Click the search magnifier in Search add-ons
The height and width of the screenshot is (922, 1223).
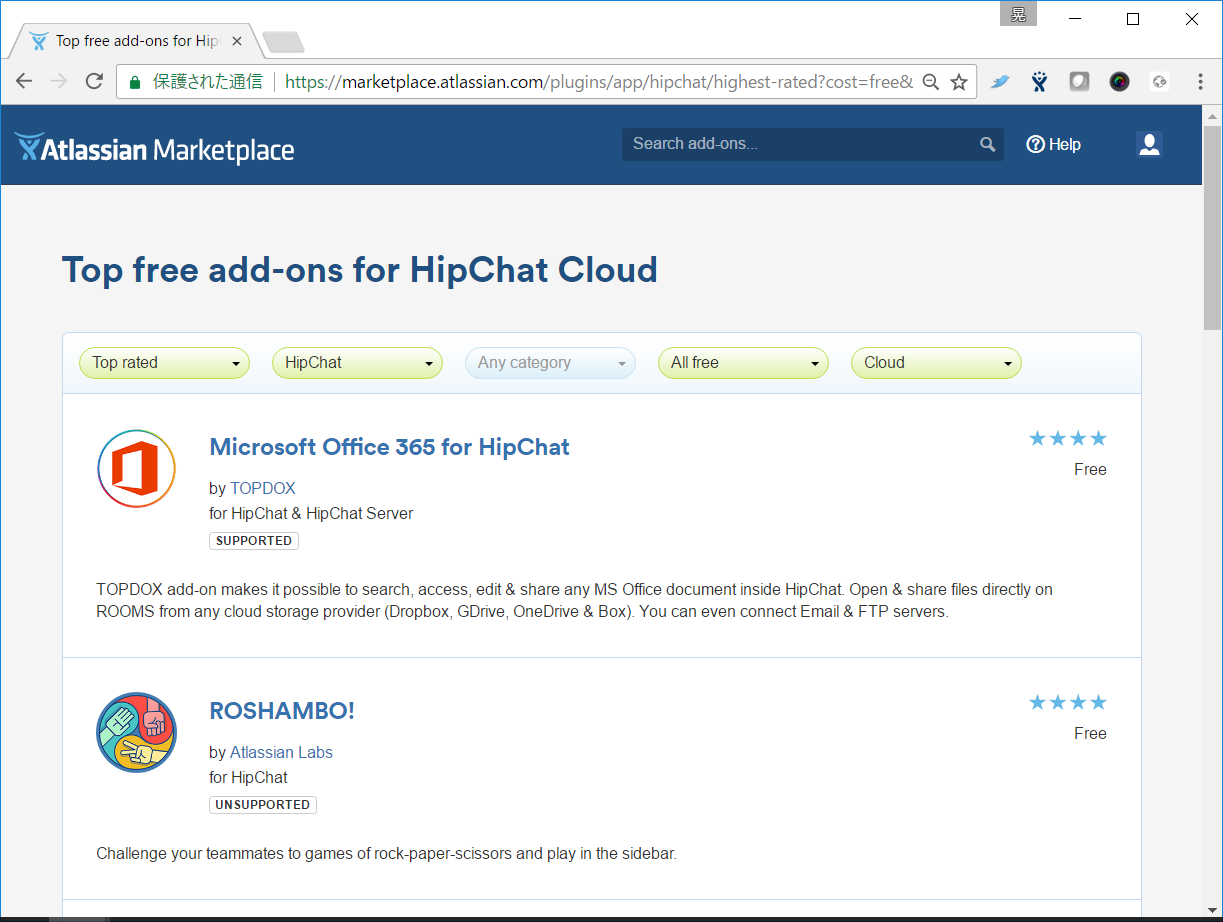[988, 144]
